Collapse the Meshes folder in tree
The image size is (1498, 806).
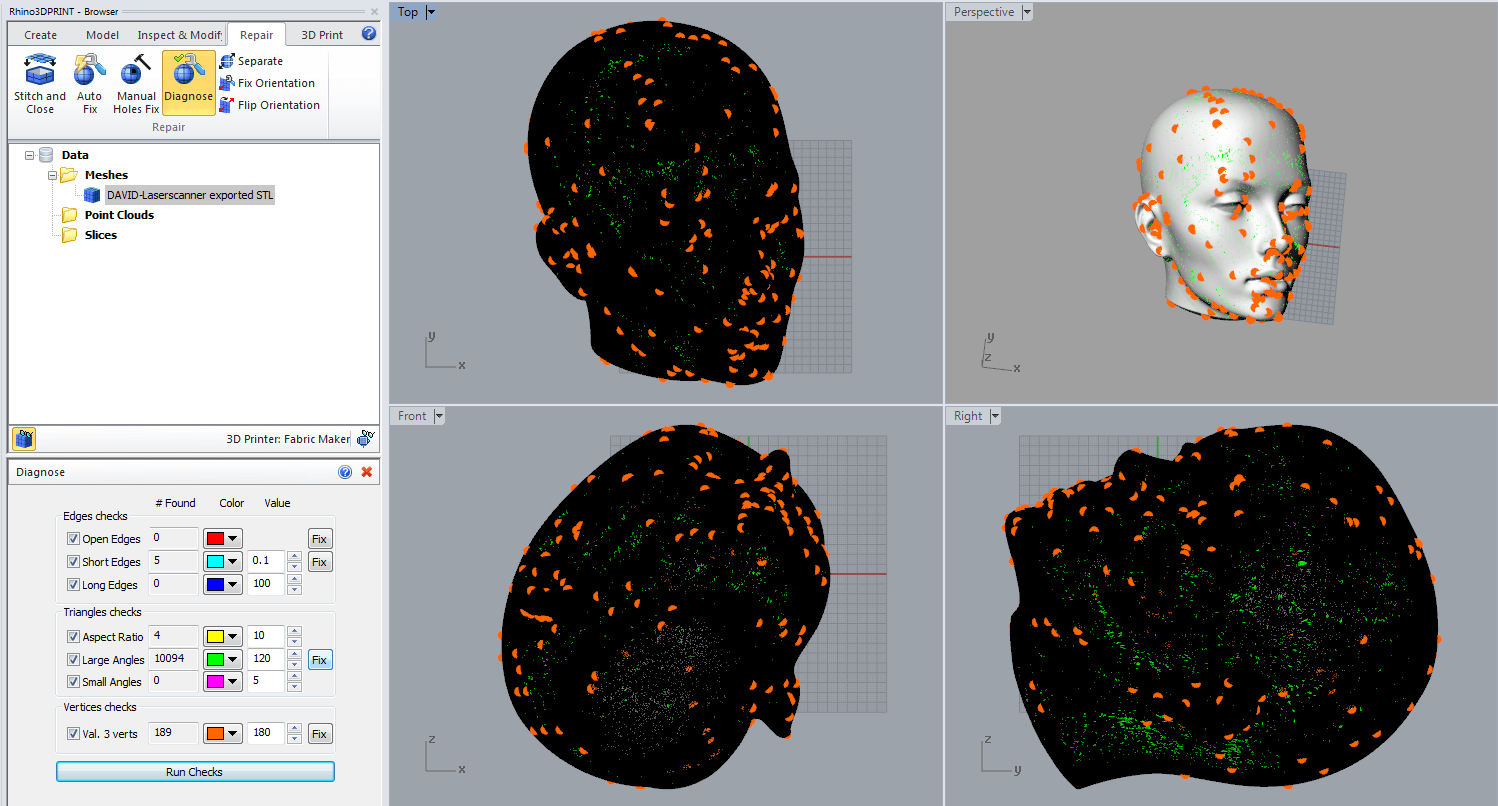(53, 175)
